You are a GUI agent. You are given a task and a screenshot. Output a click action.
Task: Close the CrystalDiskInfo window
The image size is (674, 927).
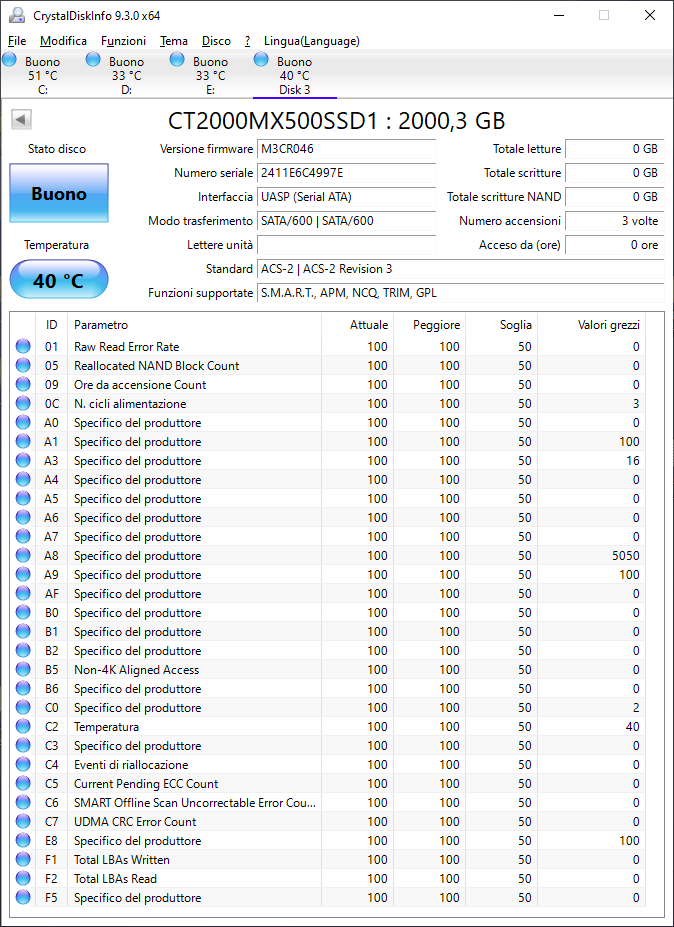650,15
